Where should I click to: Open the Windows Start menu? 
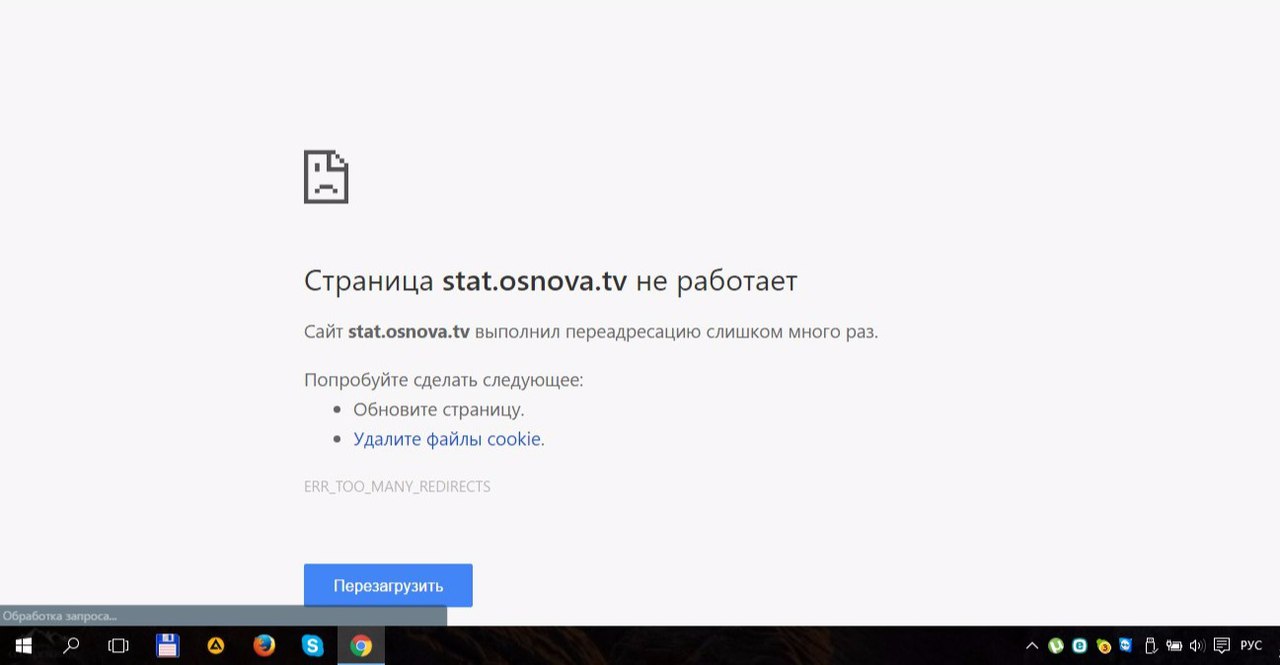23,646
